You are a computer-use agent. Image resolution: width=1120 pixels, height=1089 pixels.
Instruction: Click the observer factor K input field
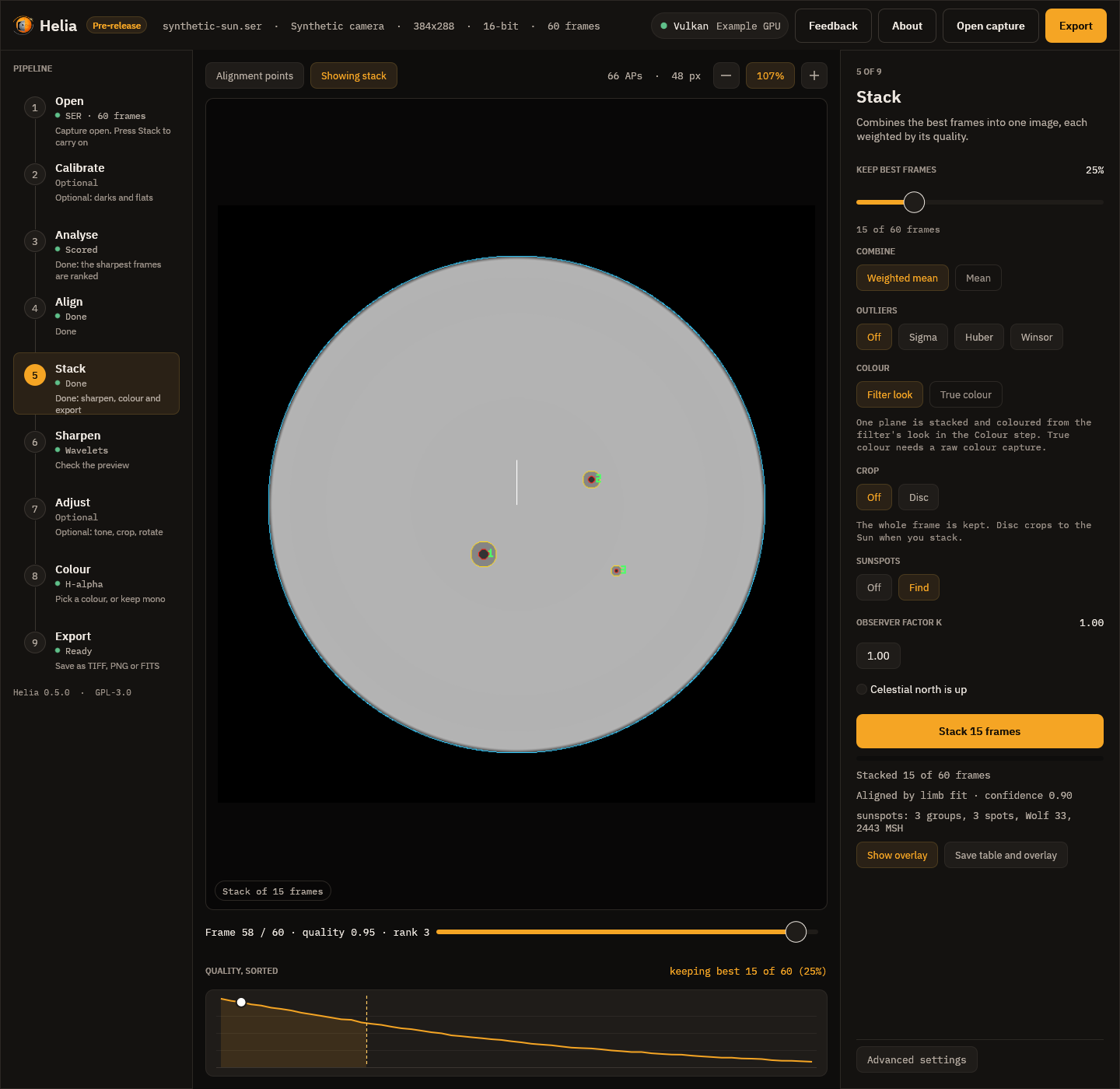pyautogui.click(x=878, y=656)
